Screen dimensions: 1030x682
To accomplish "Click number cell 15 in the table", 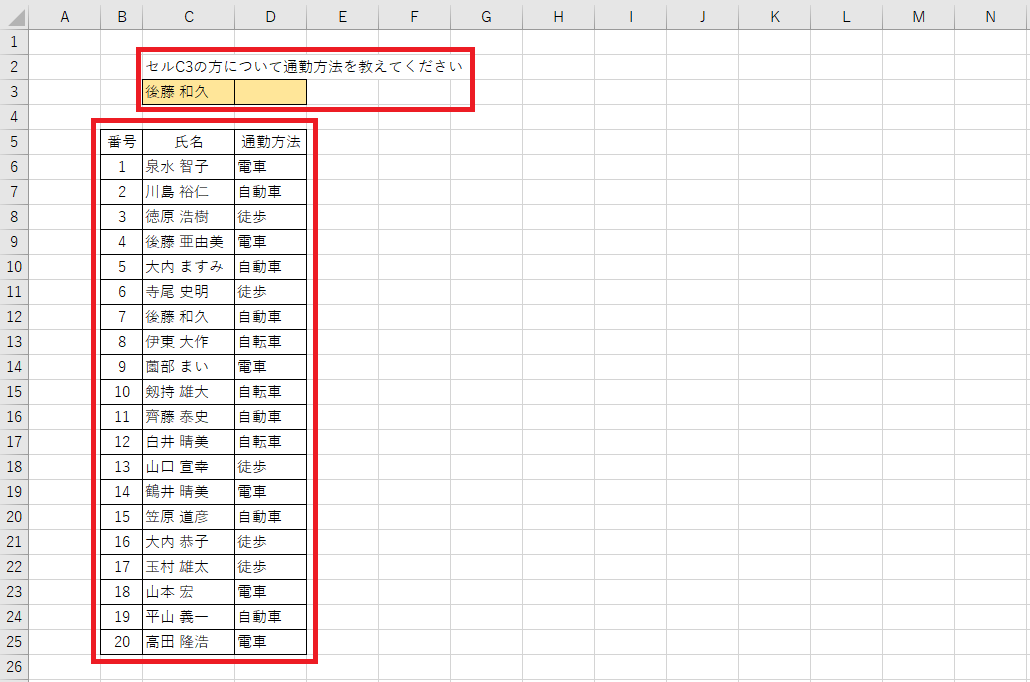I will coord(122,516).
